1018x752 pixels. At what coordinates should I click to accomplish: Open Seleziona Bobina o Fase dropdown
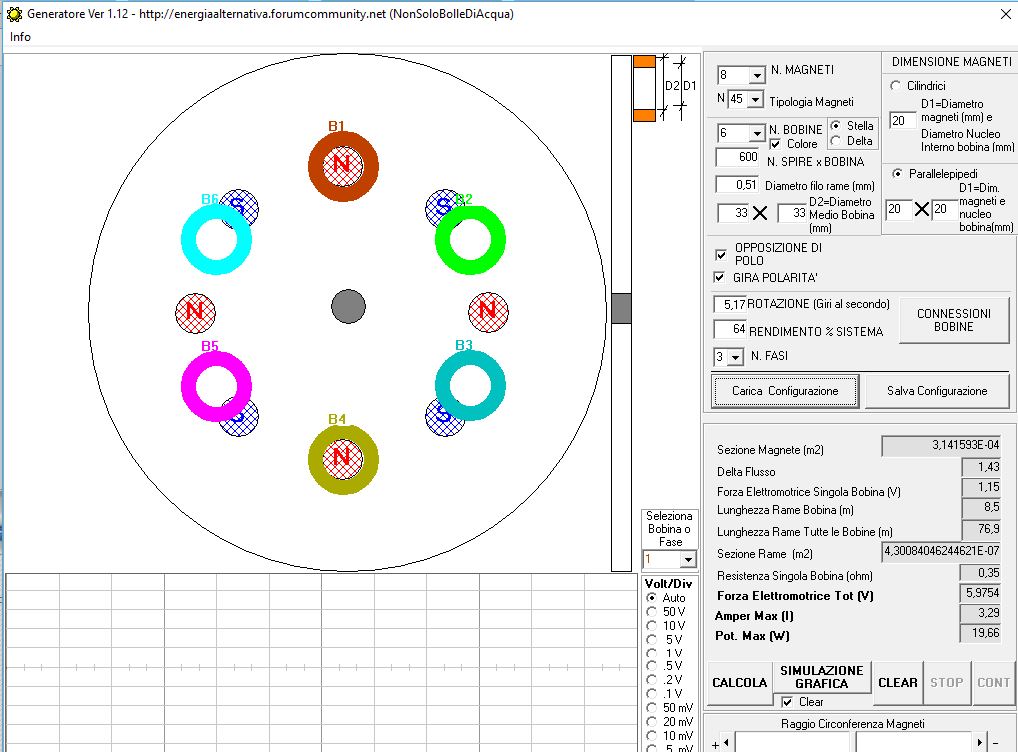coord(688,559)
